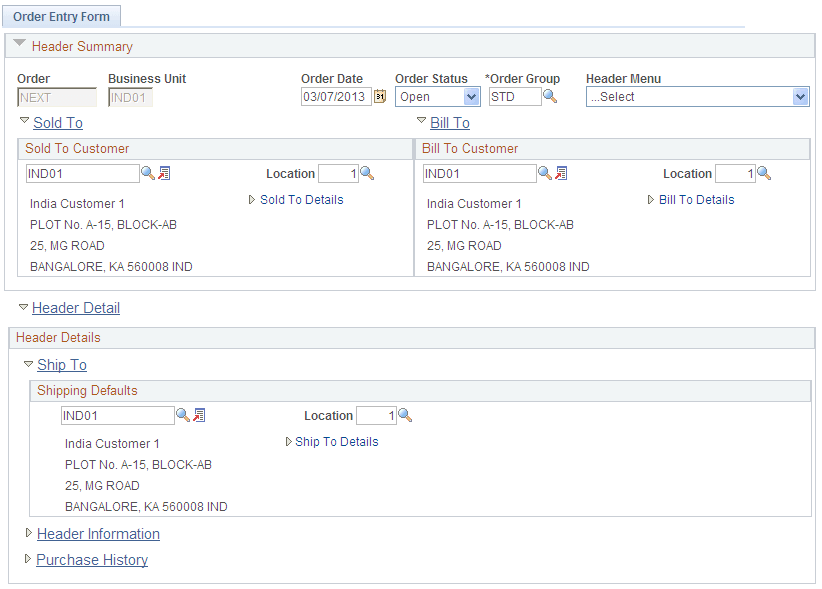Switch to the Order Entry Form tab
Image resolution: width=822 pixels, height=589 pixels.
click(62, 16)
